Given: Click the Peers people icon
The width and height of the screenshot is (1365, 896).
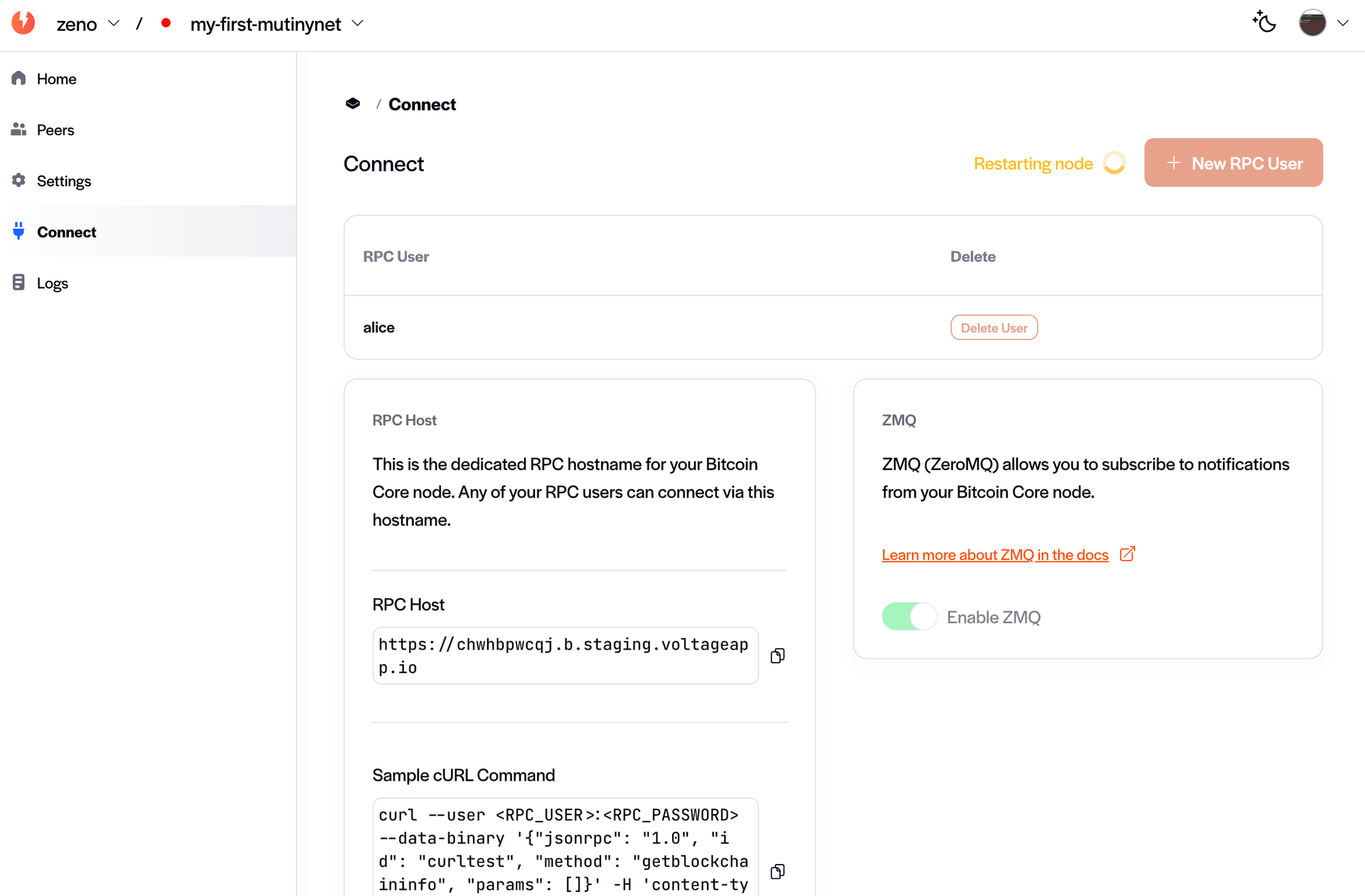Looking at the screenshot, I should point(19,130).
